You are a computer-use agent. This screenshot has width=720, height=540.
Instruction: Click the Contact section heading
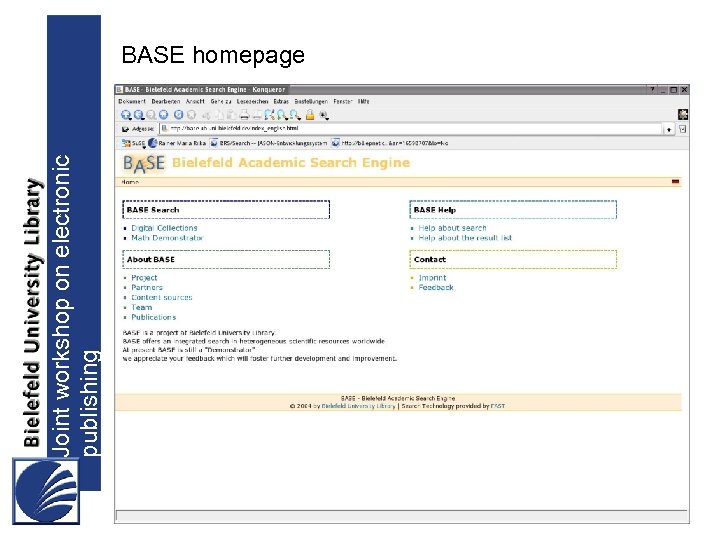[x=430, y=259]
